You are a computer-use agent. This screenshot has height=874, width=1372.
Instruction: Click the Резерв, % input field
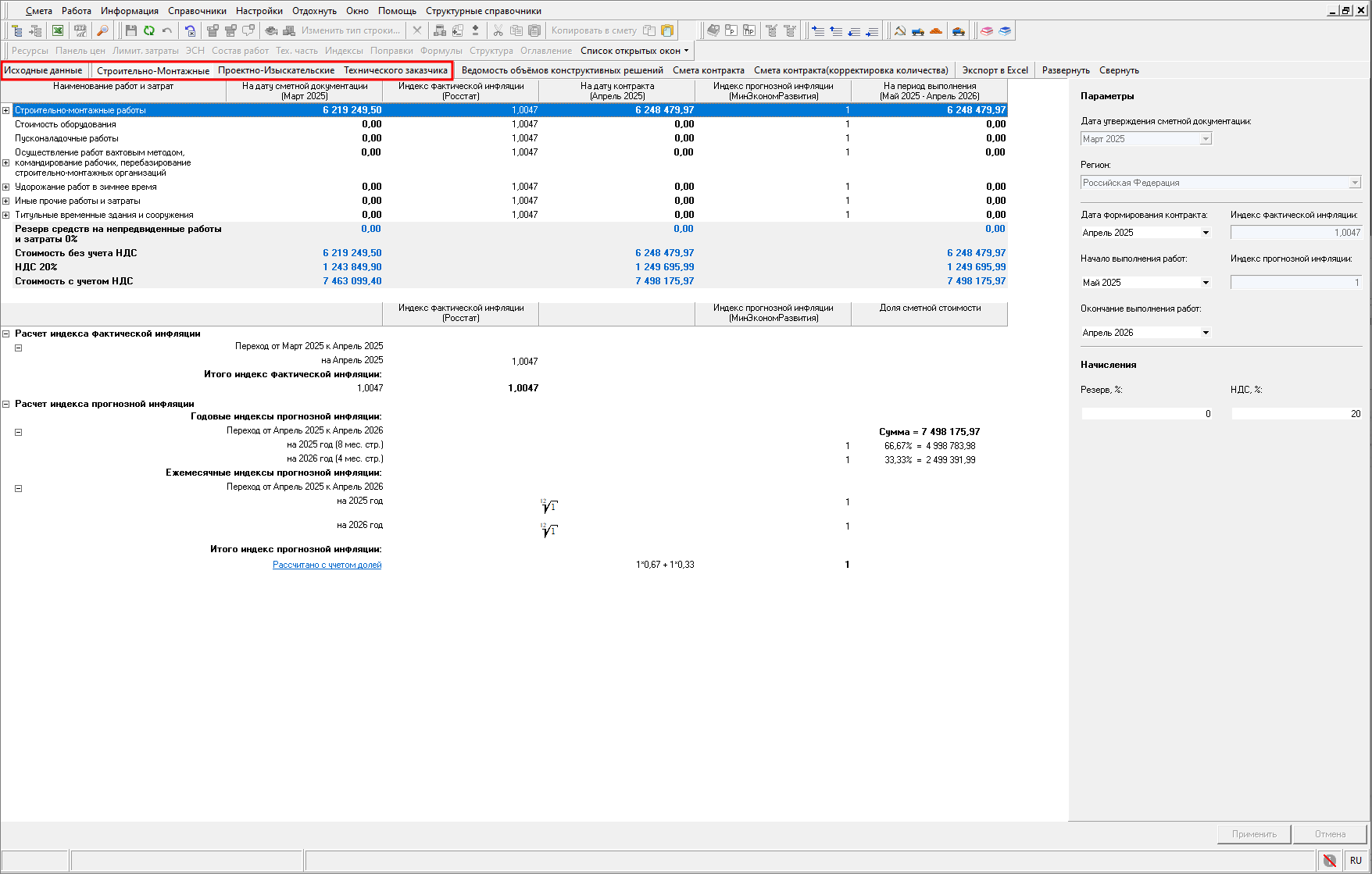1146,414
